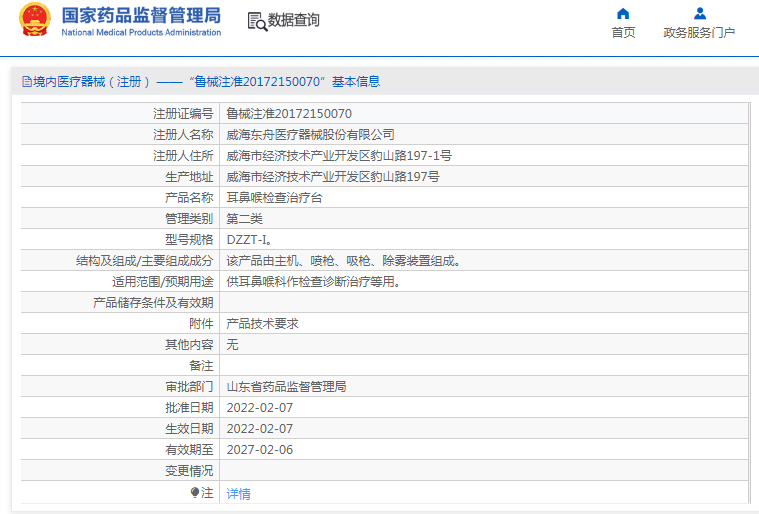This screenshot has height=514, width=759.
Task: Select registration number 鲁械注准20172150070 value
Action: (x=289, y=114)
